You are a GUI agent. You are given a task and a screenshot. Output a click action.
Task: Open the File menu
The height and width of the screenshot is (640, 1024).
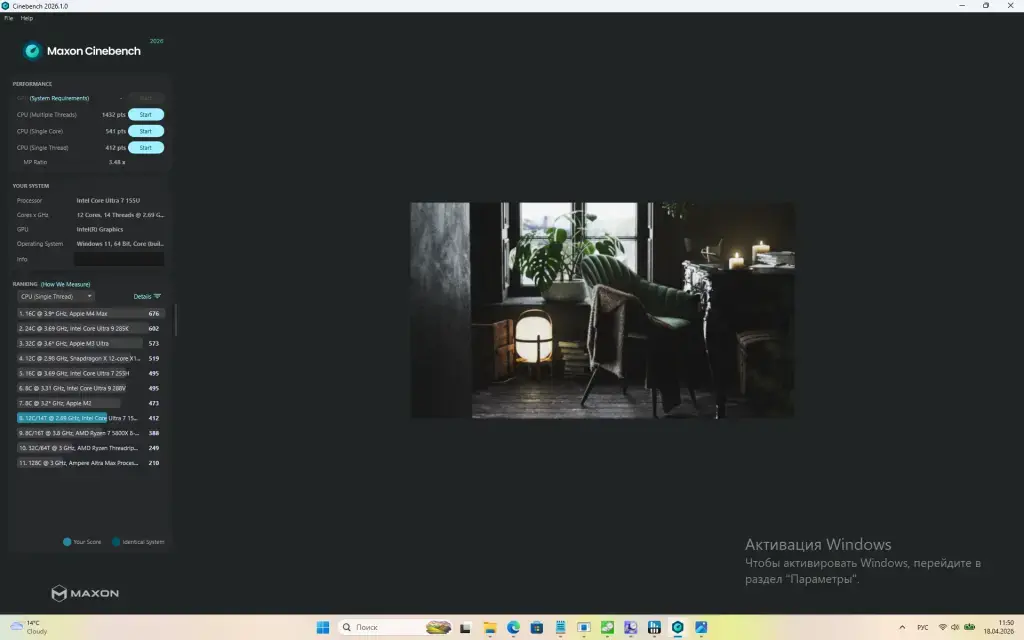8,18
